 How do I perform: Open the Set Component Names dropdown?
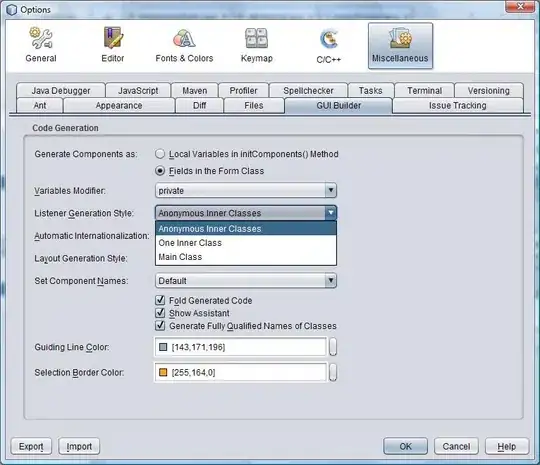[246, 281]
